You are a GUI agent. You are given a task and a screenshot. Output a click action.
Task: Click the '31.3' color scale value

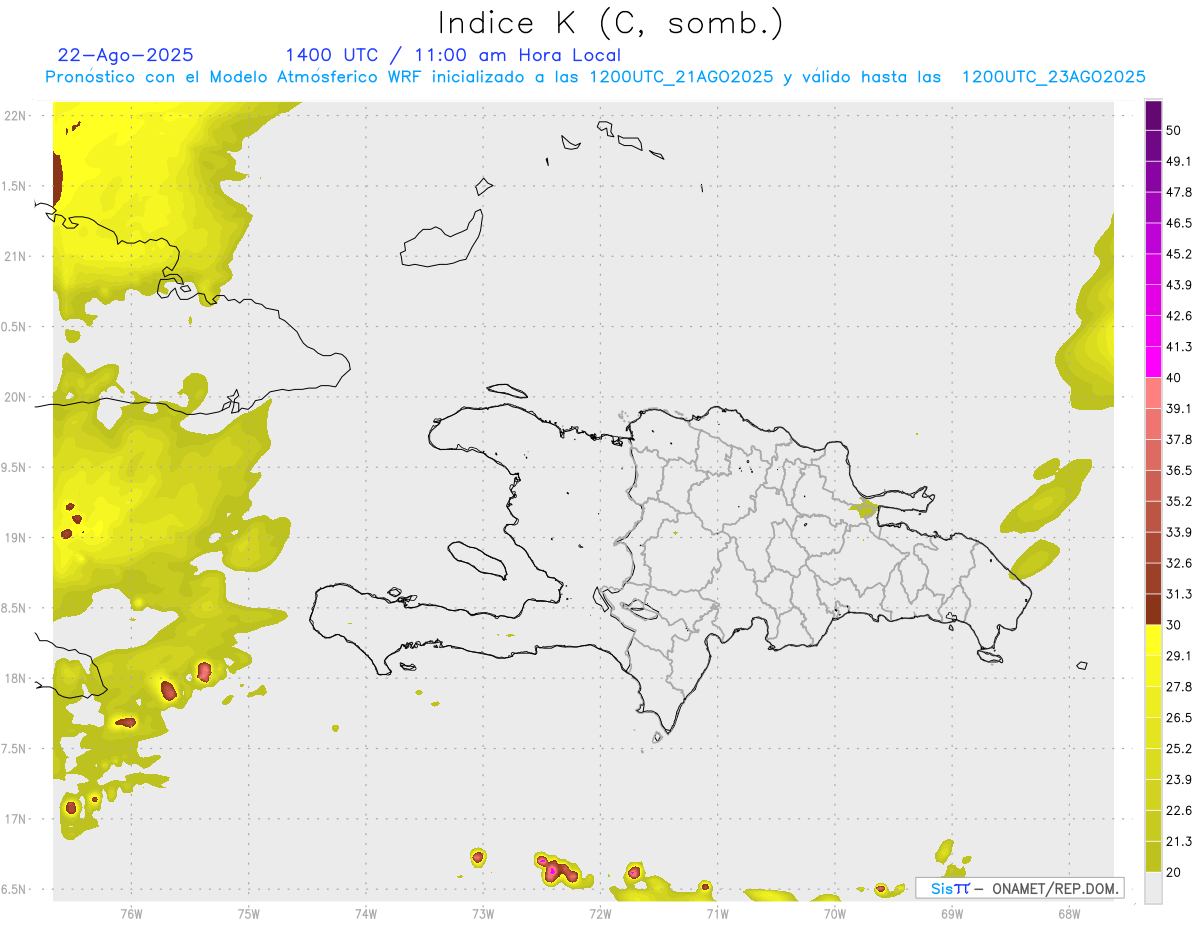point(1179,594)
